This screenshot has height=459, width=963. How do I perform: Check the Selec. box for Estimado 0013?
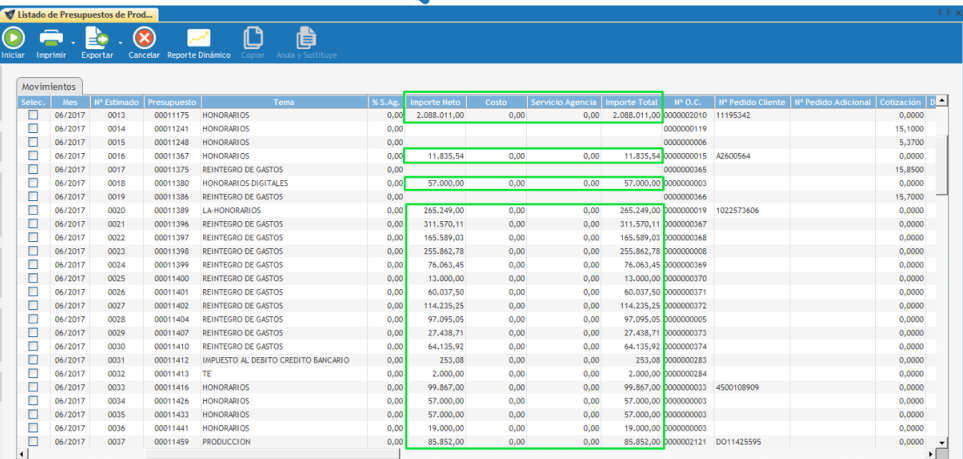coord(33,116)
